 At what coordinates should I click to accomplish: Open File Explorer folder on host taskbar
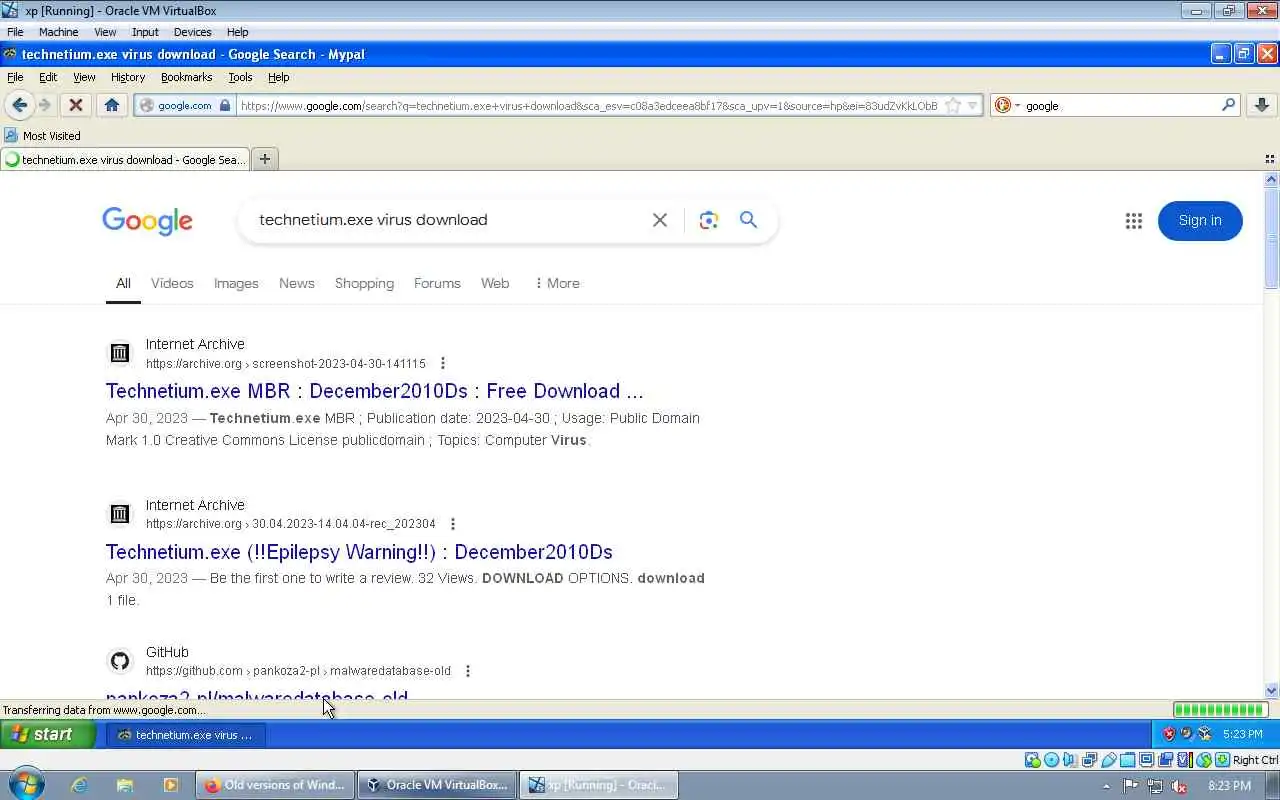click(125, 785)
